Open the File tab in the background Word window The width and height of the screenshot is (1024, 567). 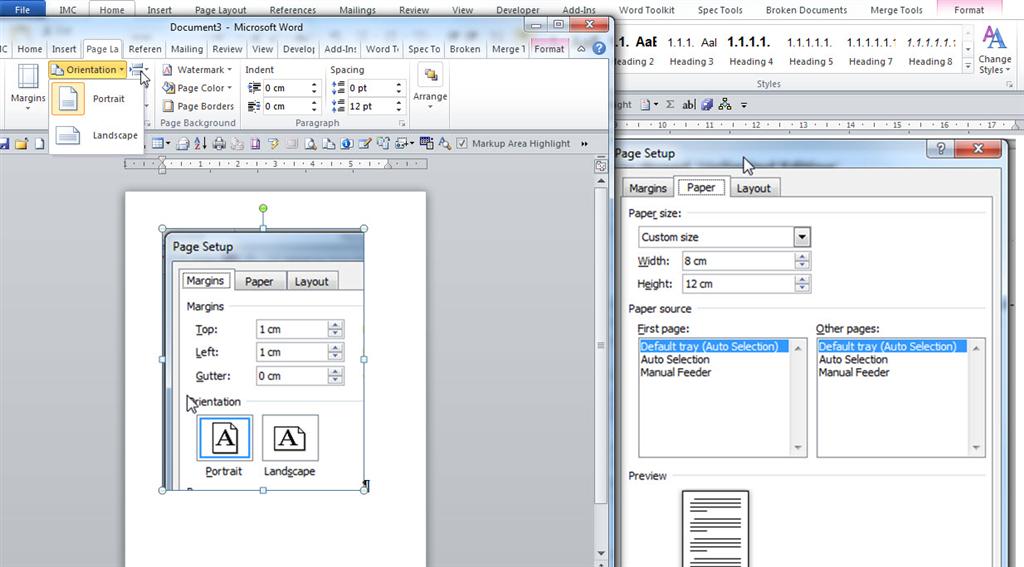click(x=22, y=9)
